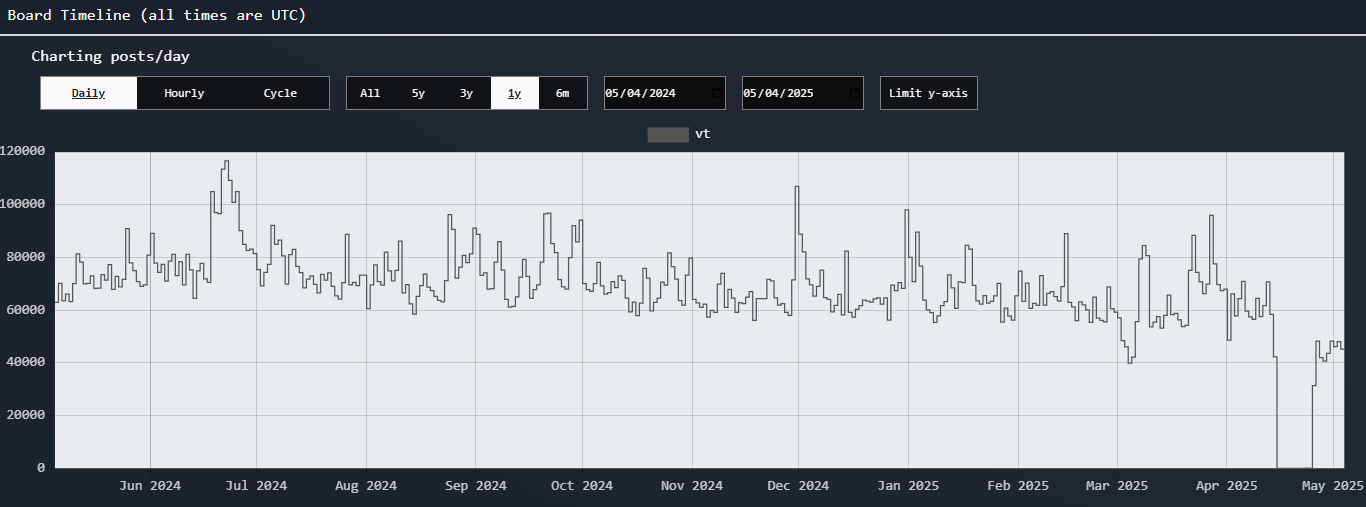Select the 5y time range
The width and height of the screenshot is (1366, 507).
coord(418,93)
